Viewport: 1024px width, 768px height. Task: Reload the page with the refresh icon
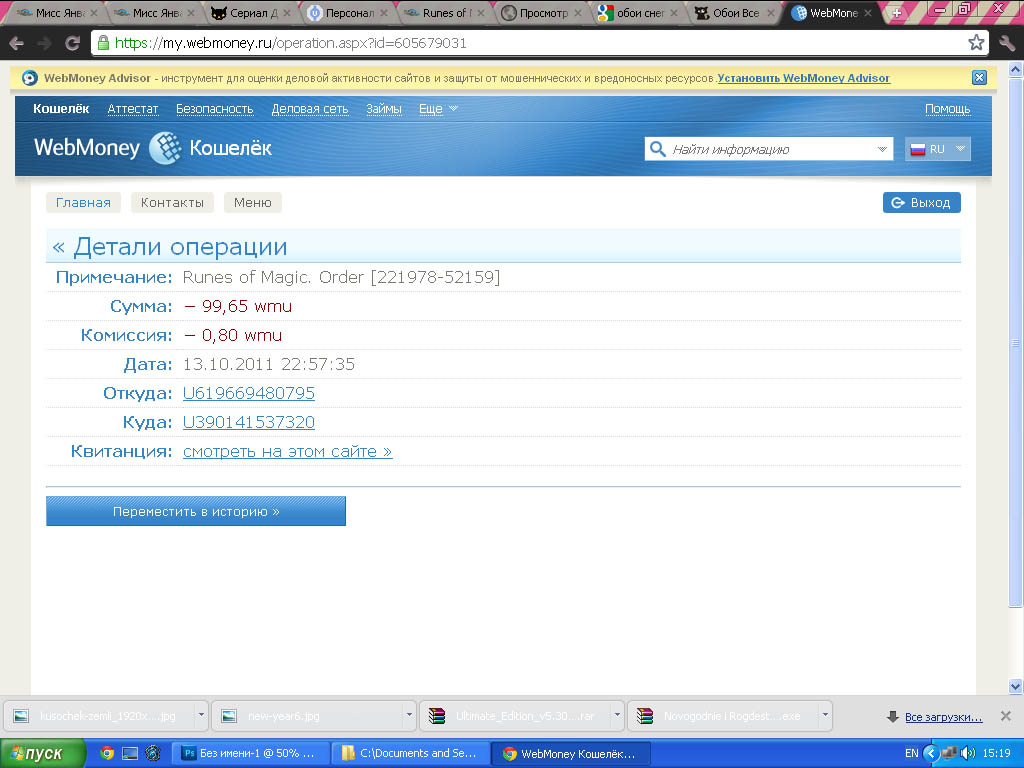[72, 43]
